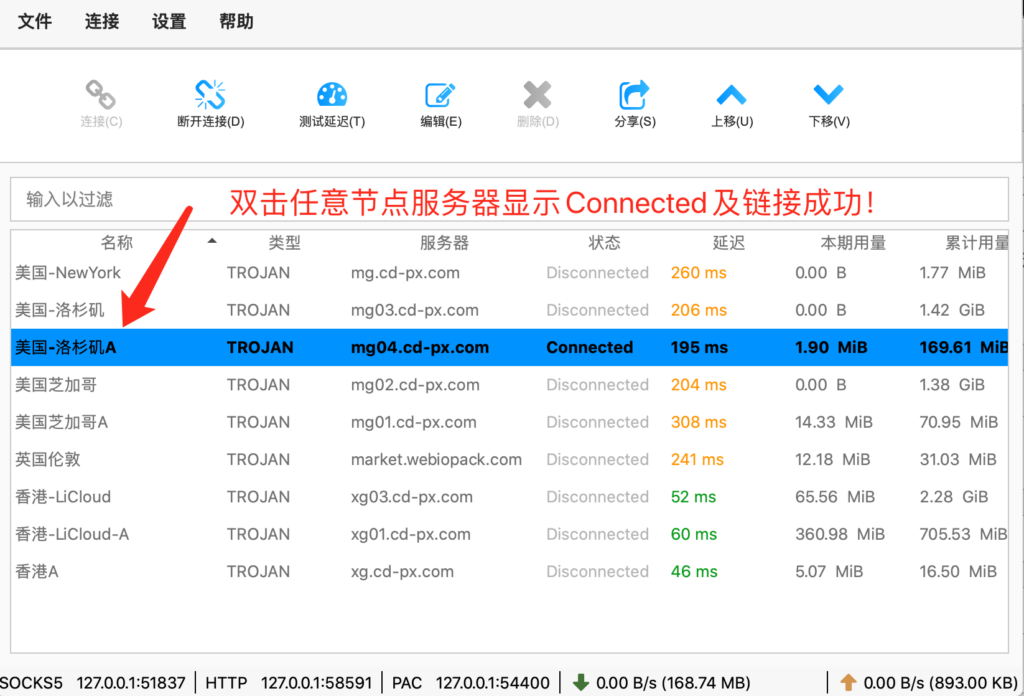Click the 删除(D) delete icon
This screenshot has width=1024, height=696.
coord(537,100)
